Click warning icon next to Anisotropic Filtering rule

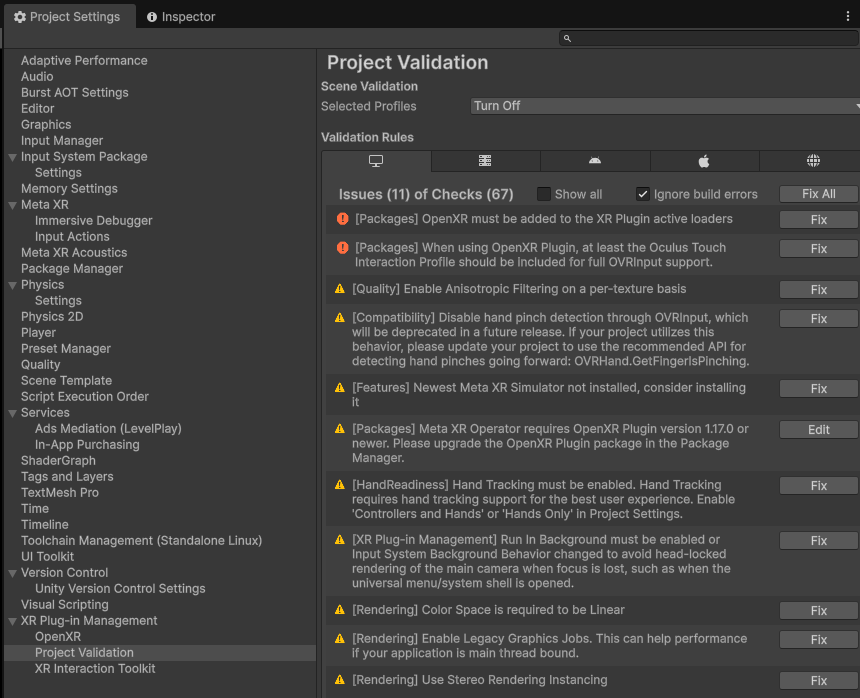340,289
